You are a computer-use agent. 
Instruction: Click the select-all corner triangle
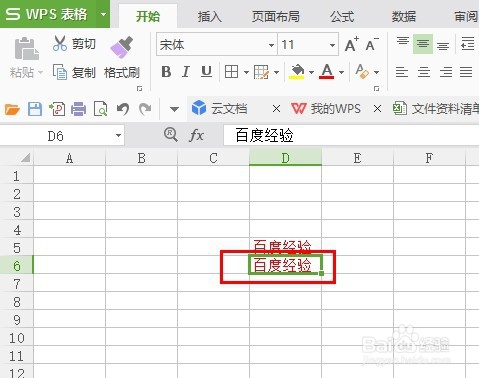click(x=25, y=157)
